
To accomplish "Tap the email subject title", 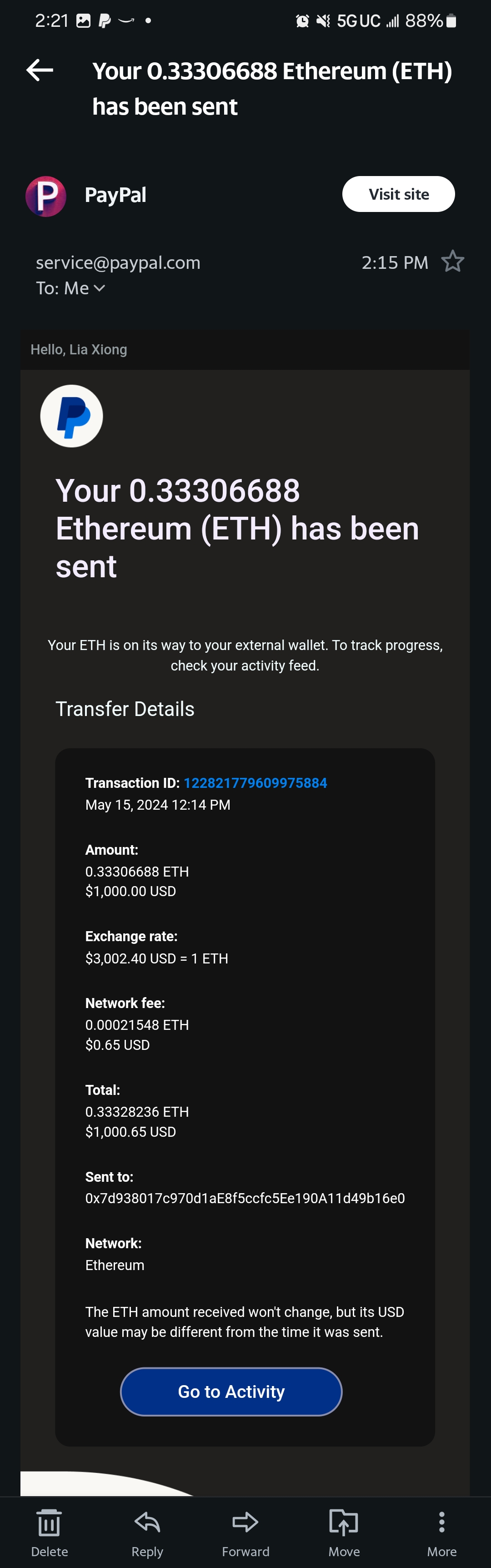I will [272, 88].
